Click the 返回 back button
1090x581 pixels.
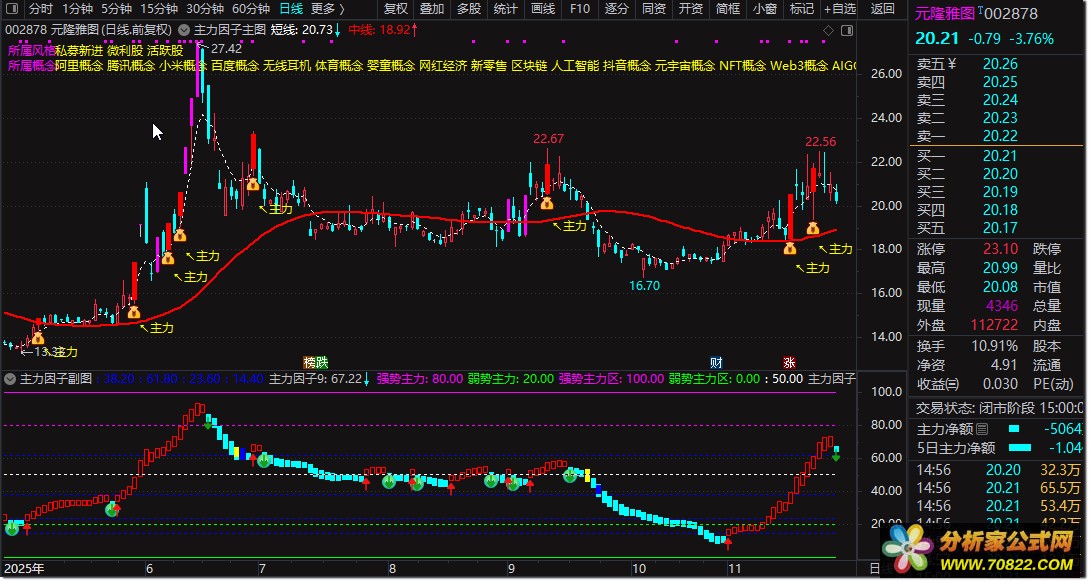[x=883, y=8]
